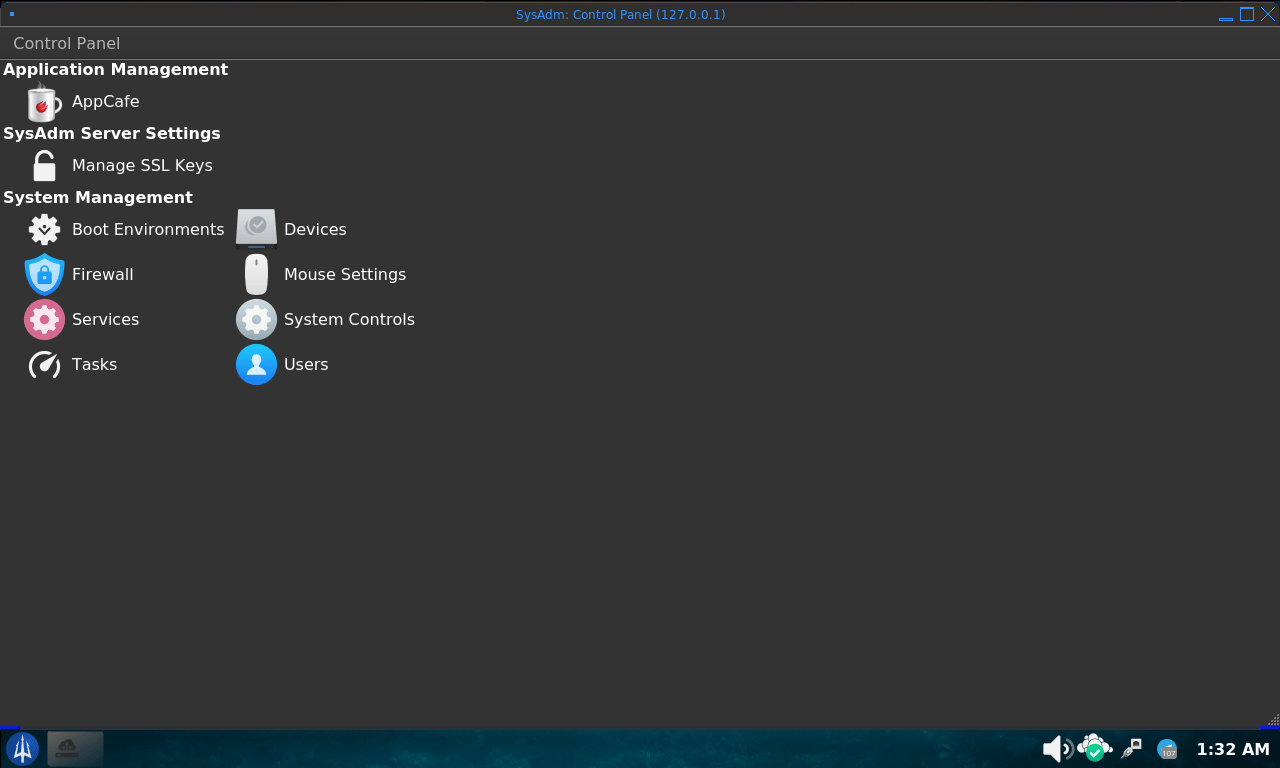Viewport: 1280px width, 768px height.
Task: Click the network connection tray icon
Action: pyautogui.click(x=1132, y=748)
